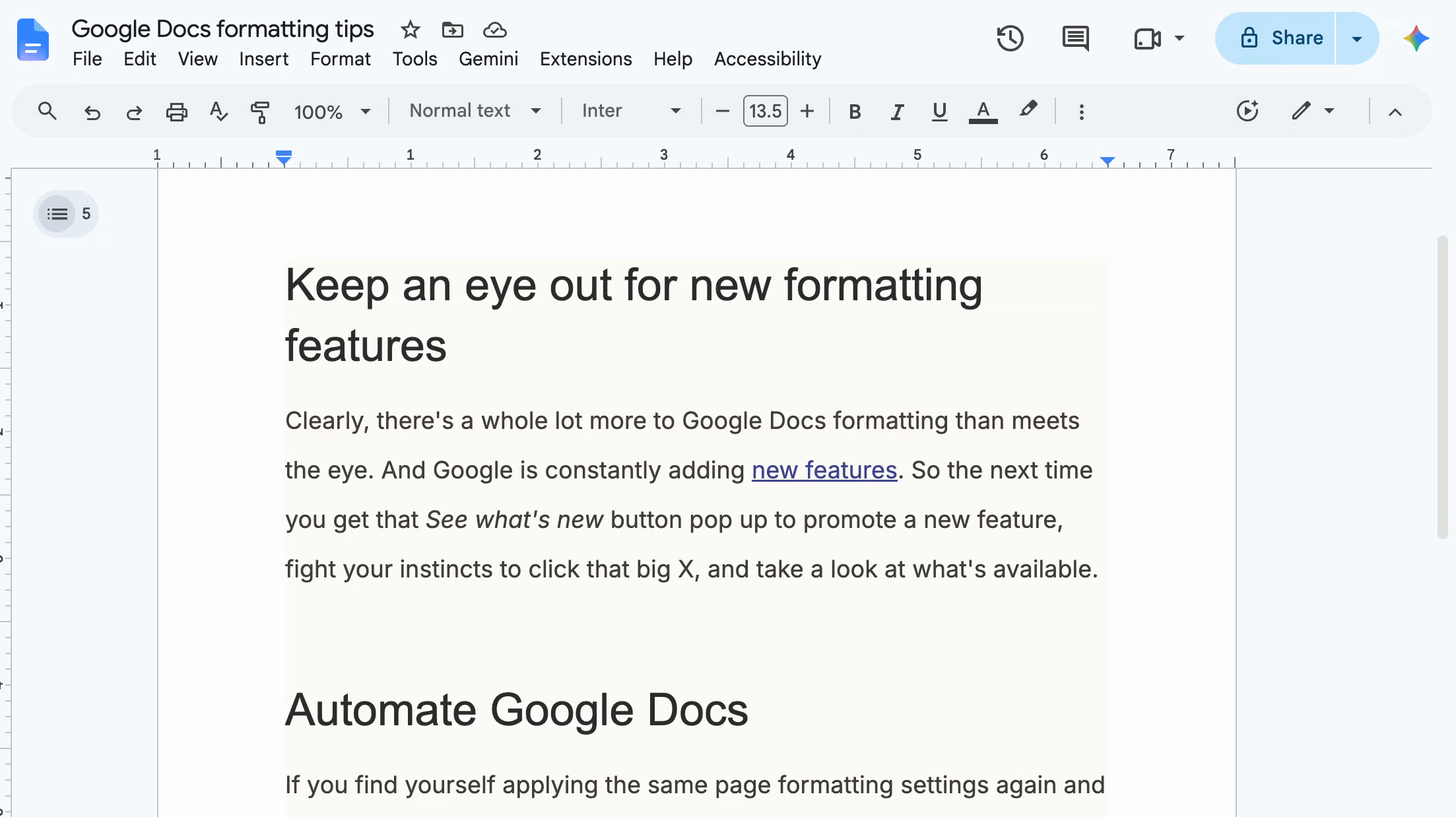Open the Gemini sparkle icon
Screen dimensions: 1456x817
(x=1416, y=38)
